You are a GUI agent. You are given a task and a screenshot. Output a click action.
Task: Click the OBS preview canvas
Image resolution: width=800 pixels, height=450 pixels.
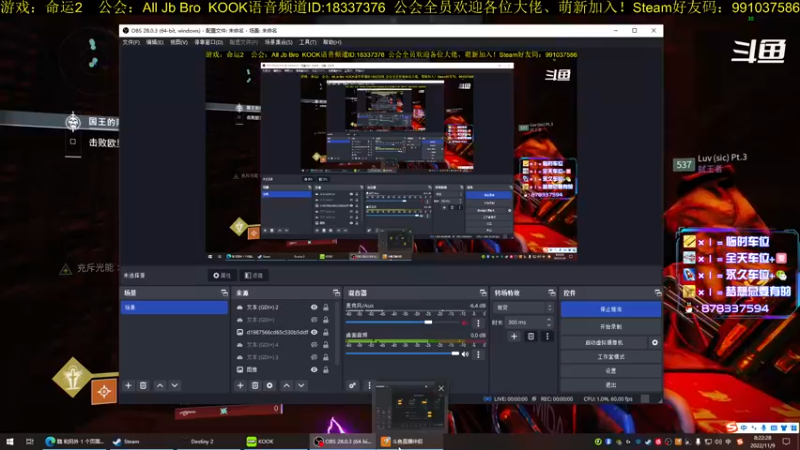(391, 156)
